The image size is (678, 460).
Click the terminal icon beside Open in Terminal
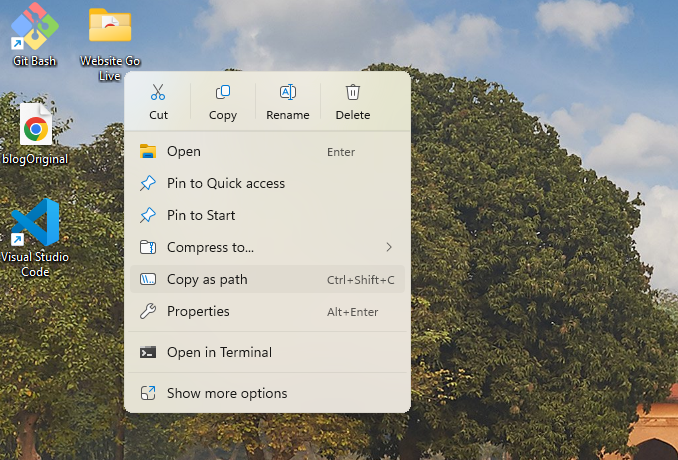(148, 352)
